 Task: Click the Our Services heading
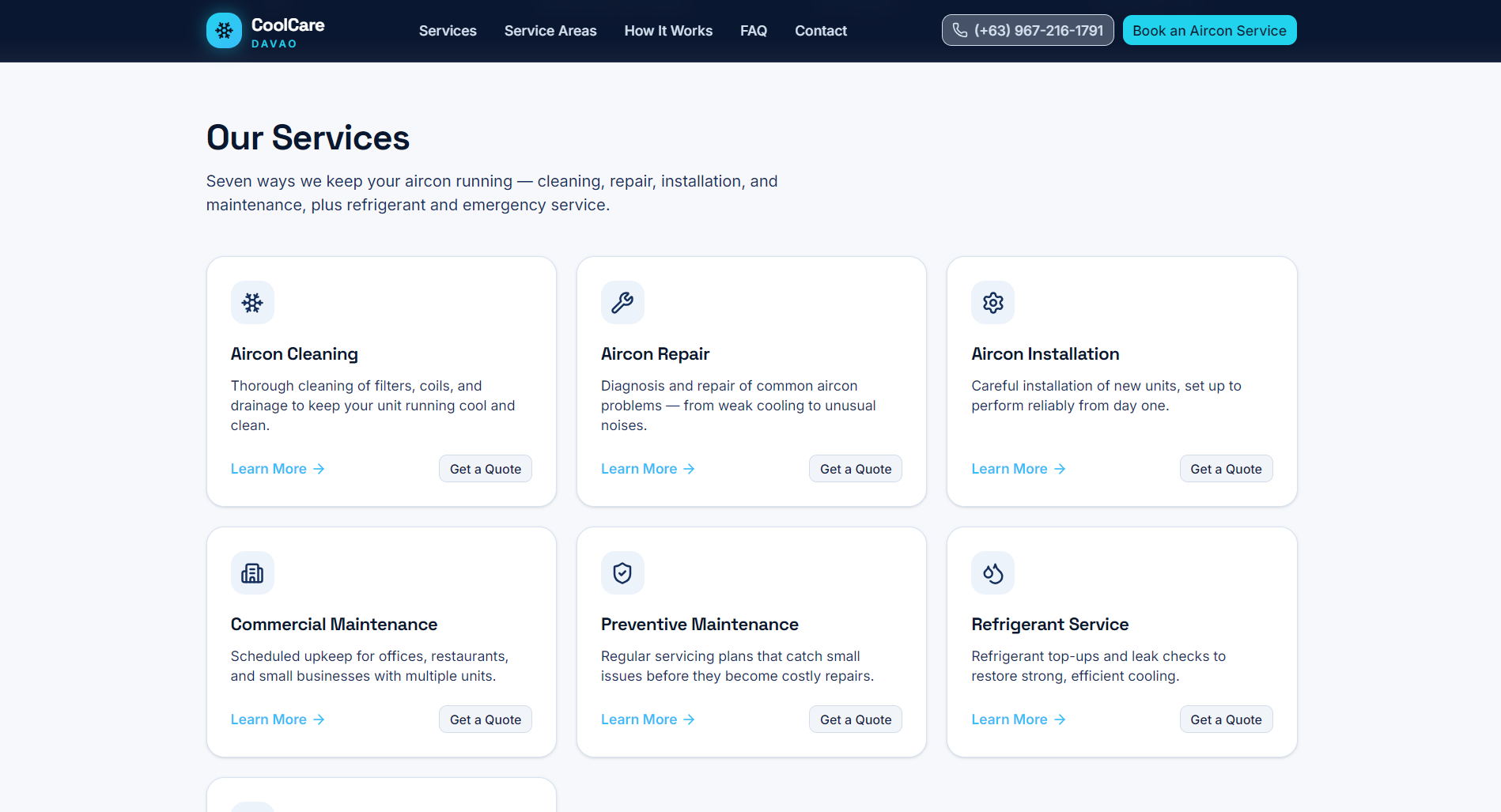click(x=308, y=138)
